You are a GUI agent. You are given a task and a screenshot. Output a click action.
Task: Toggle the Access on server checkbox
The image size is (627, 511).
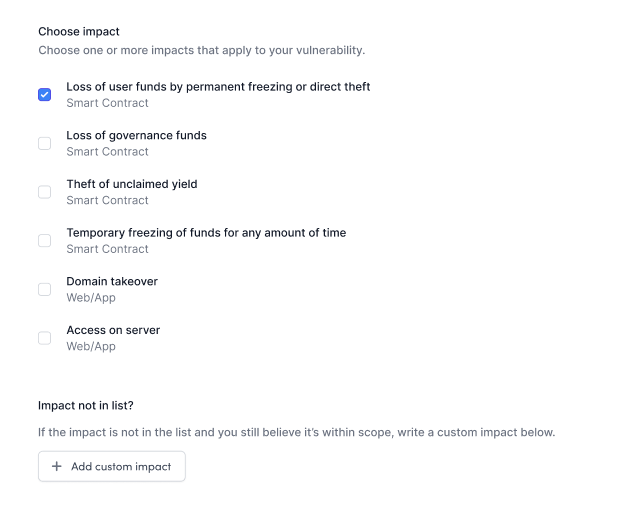[x=45, y=338]
